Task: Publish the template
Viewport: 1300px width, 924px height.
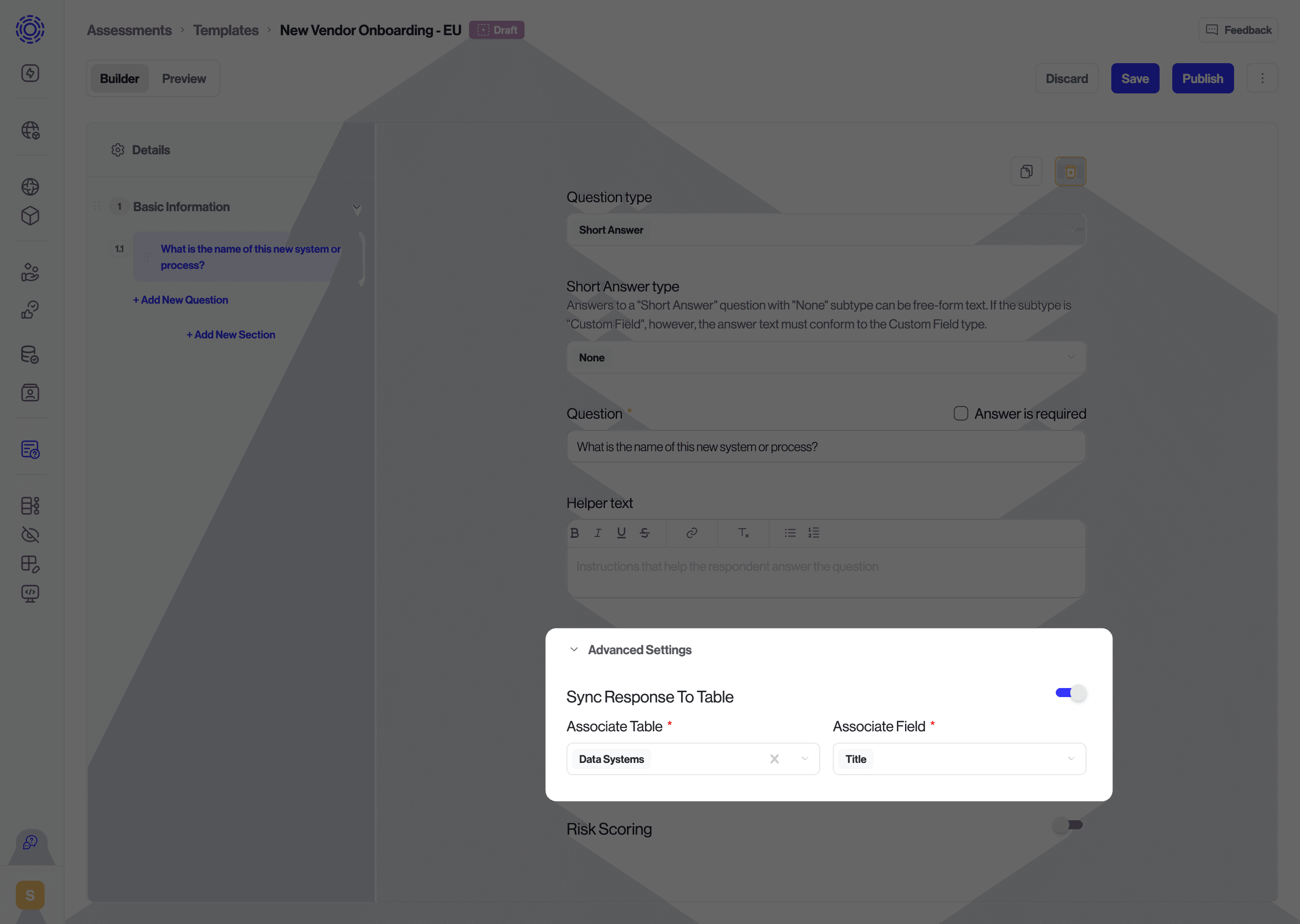Action: click(1202, 78)
